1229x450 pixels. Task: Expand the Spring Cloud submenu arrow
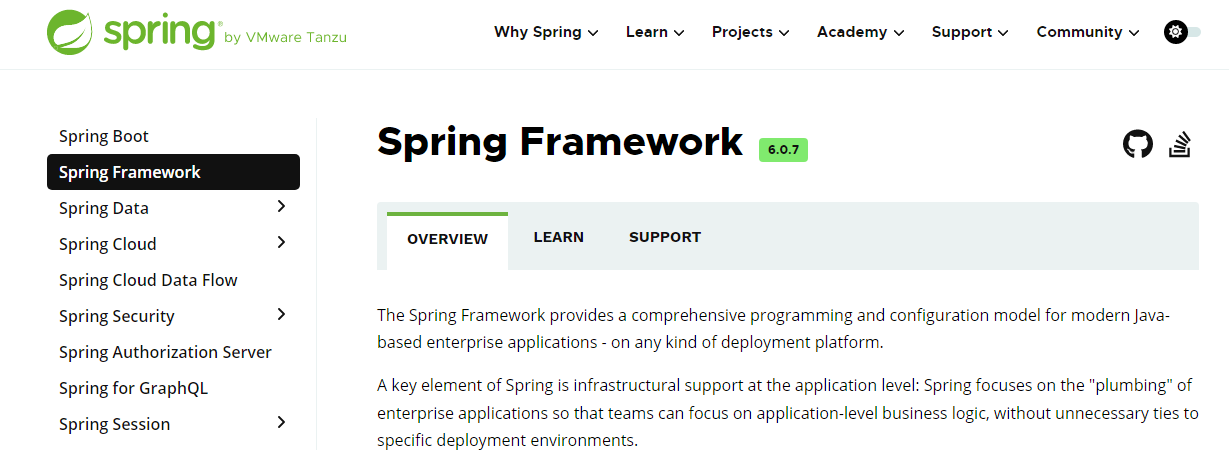click(281, 243)
